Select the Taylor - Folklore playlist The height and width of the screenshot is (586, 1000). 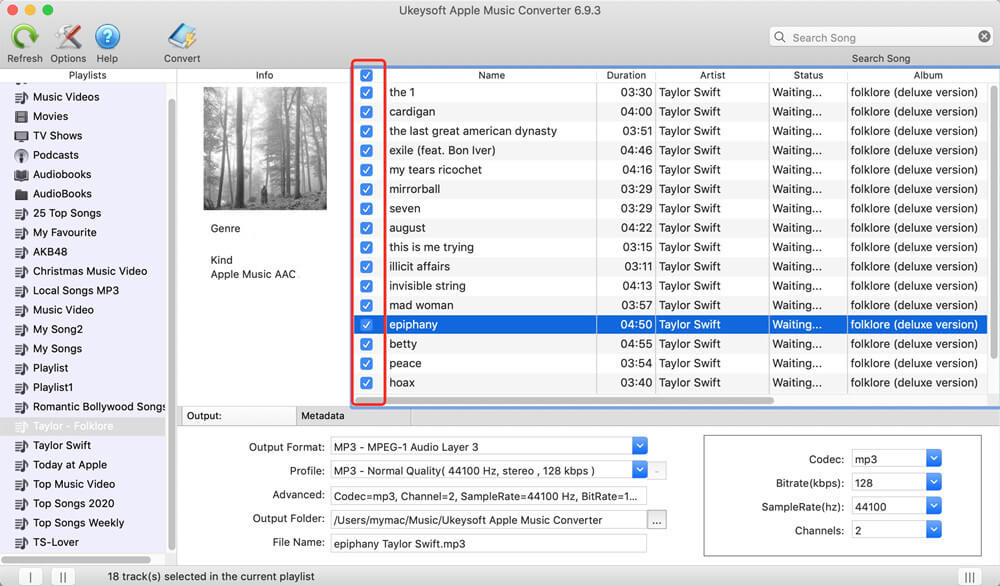tap(83, 426)
